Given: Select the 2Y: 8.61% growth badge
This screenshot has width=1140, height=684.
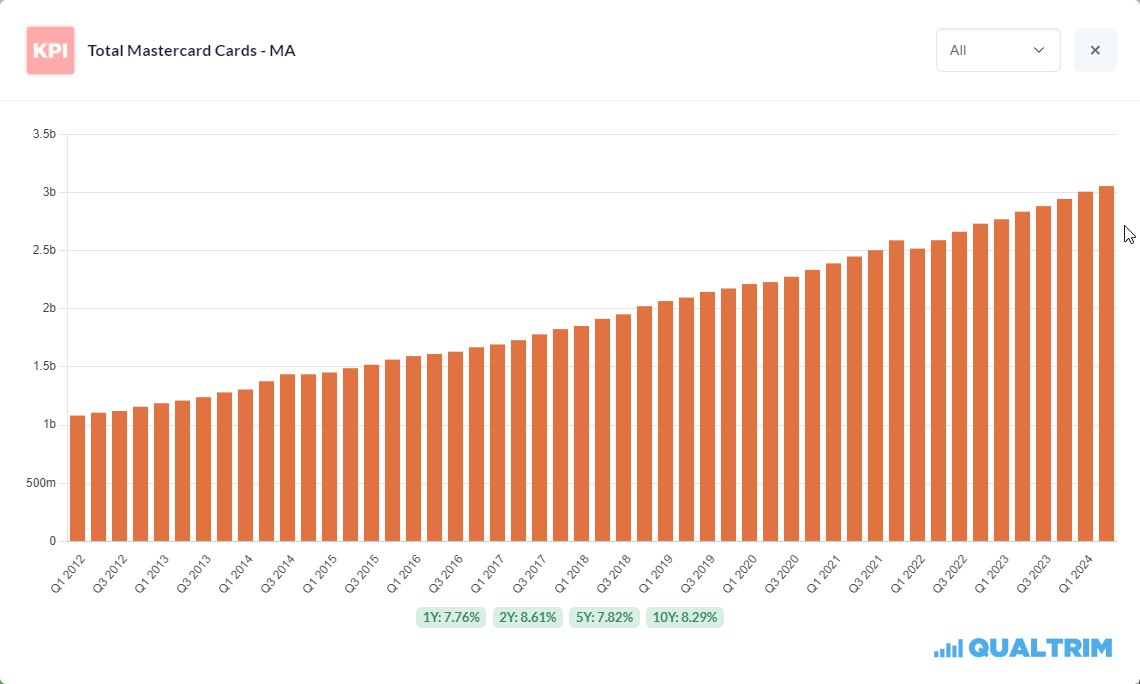Looking at the screenshot, I should [x=528, y=617].
